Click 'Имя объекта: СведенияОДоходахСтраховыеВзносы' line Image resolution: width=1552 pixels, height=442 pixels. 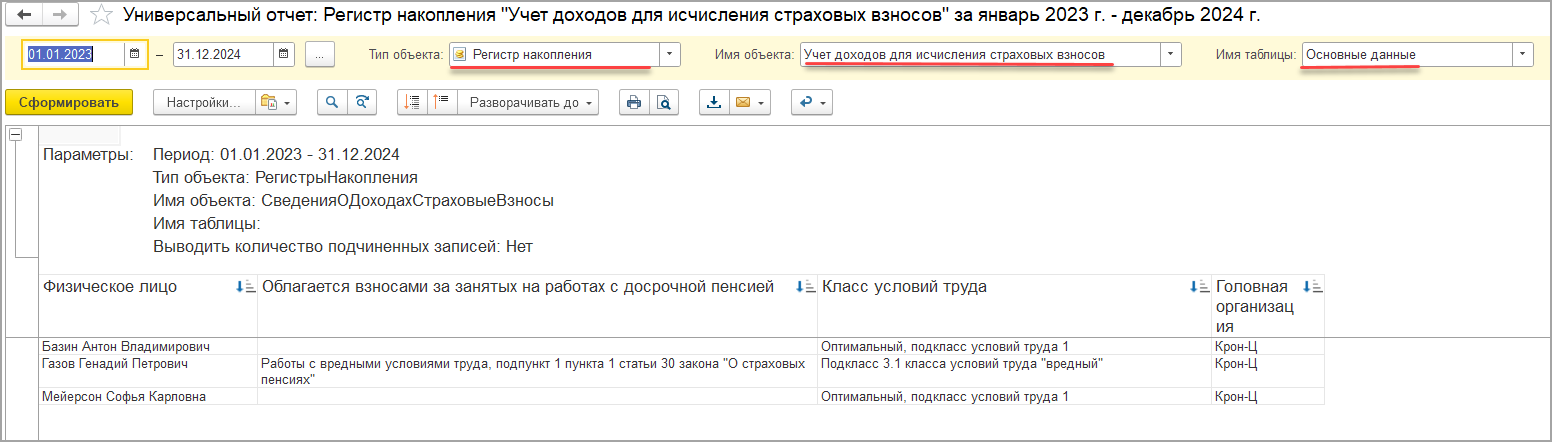[x=353, y=201]
